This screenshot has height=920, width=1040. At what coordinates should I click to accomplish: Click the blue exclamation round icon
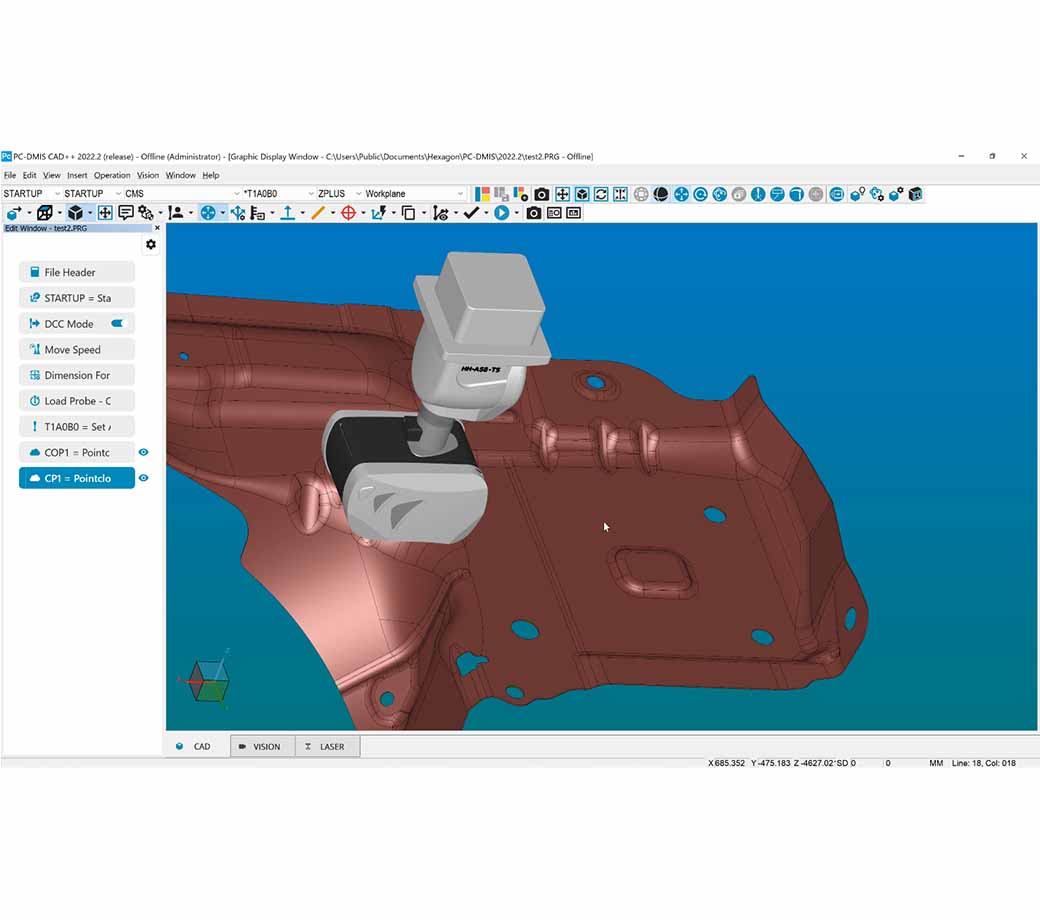click(x=757, y=194)
